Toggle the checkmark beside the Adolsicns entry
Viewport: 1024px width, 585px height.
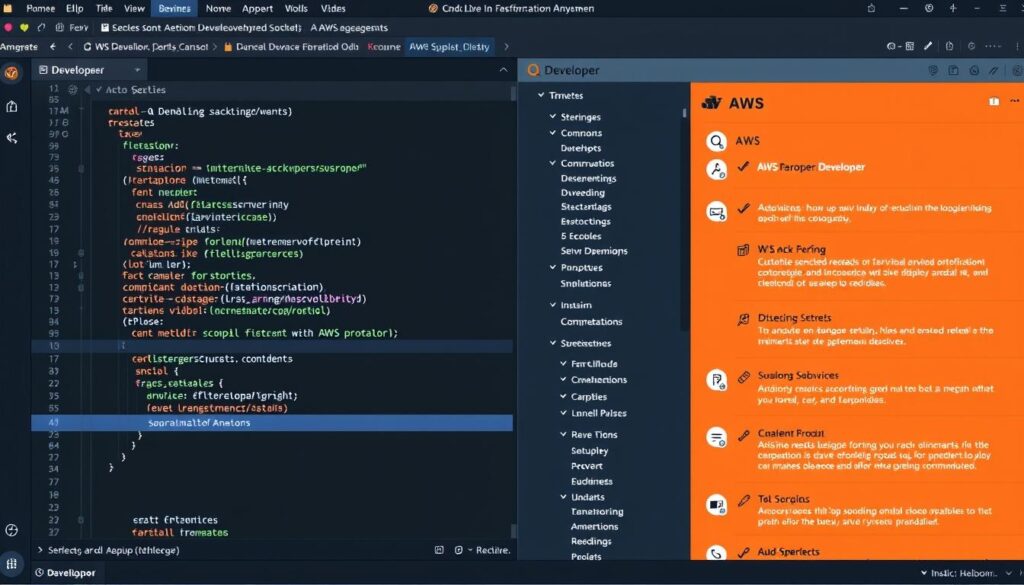coord(743,208)
